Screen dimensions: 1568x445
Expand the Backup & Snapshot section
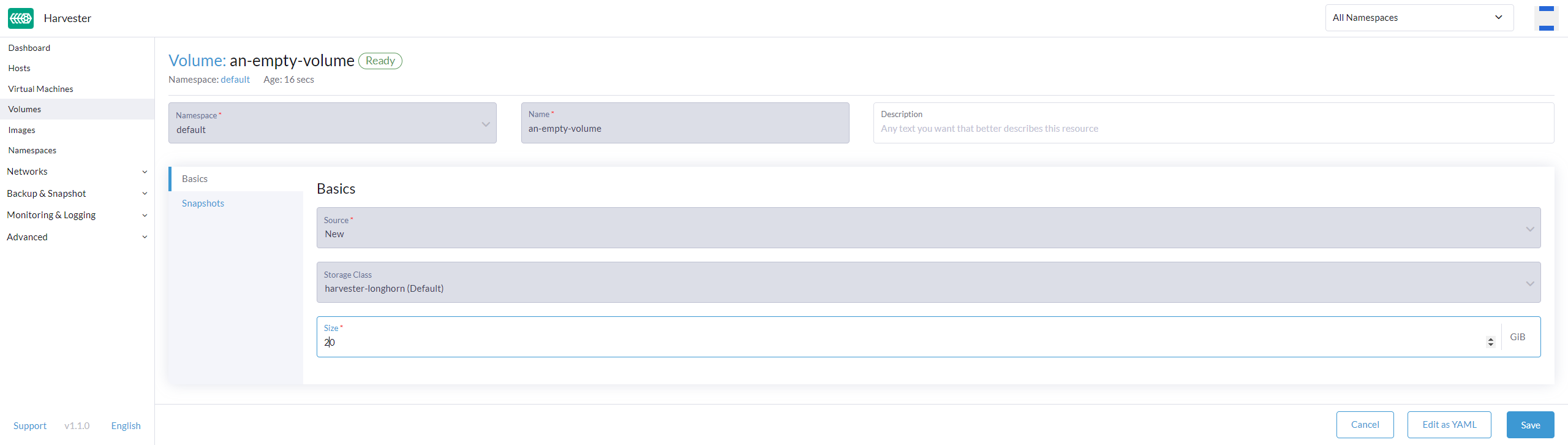[x=77, y=194]
